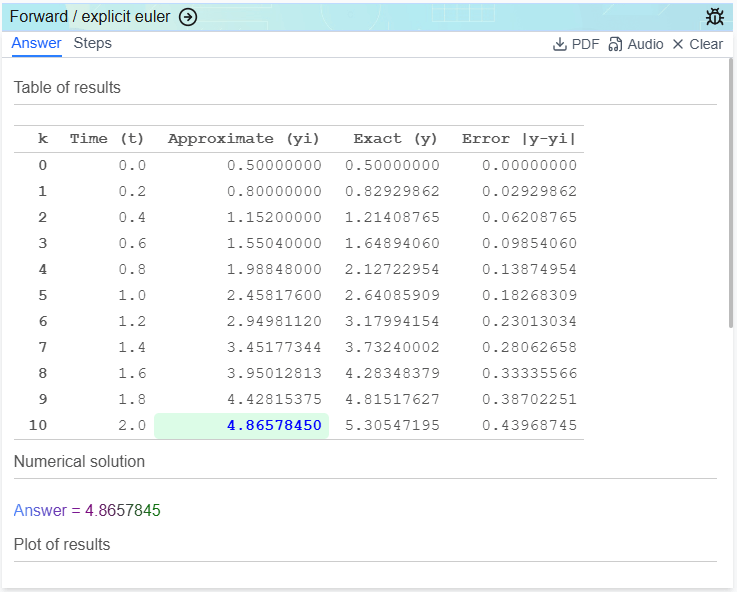Click the exact value 5.30547195
Screen dimensions: 737x592
pyautogui.click(x=392, y=425)
